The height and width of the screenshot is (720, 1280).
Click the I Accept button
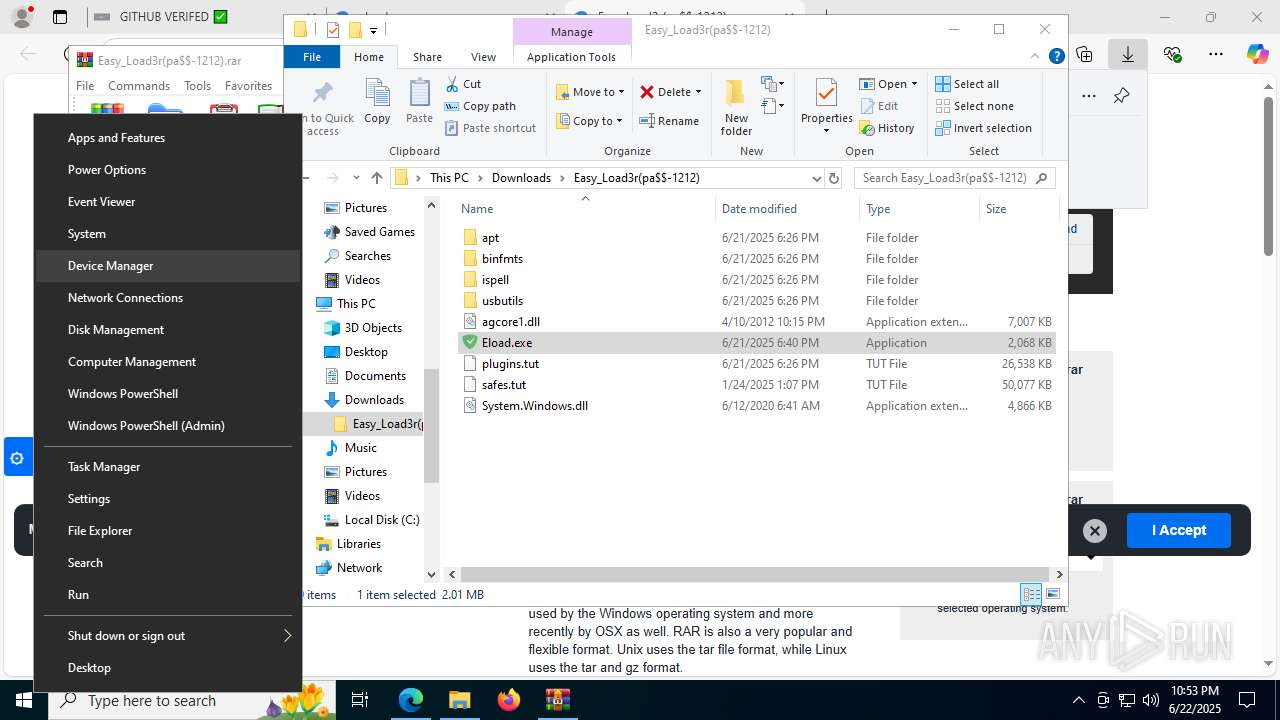click(x=1178, y=530)
